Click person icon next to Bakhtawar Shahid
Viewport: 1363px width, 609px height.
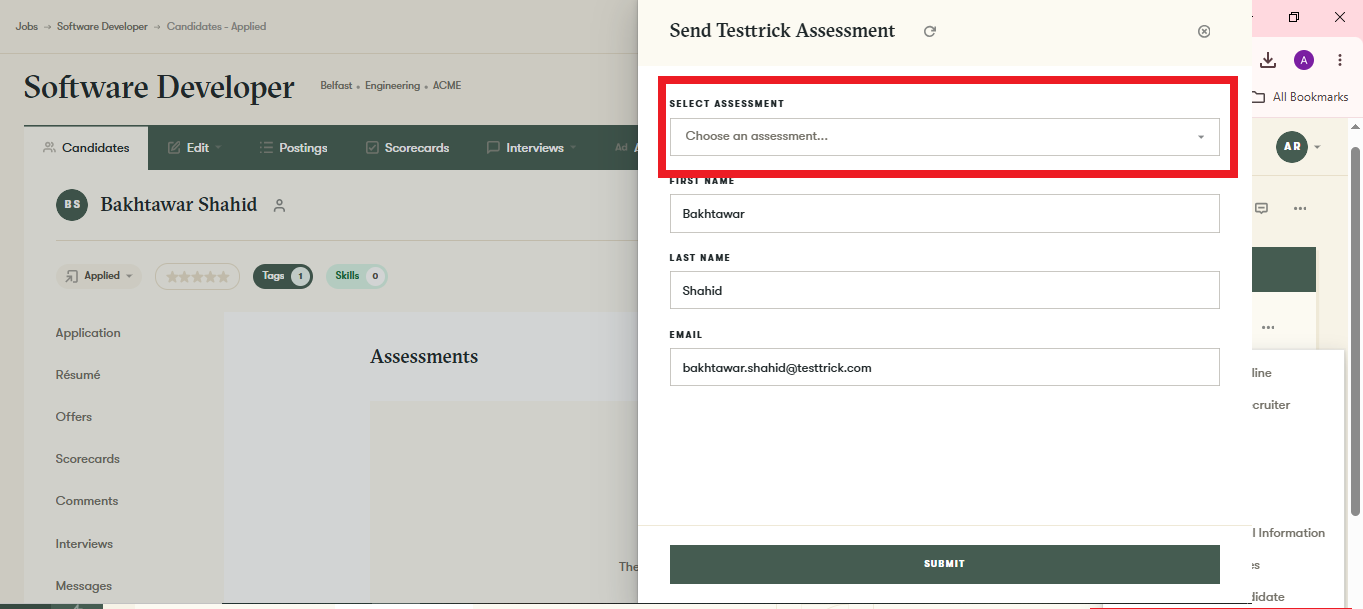[280, 206]
